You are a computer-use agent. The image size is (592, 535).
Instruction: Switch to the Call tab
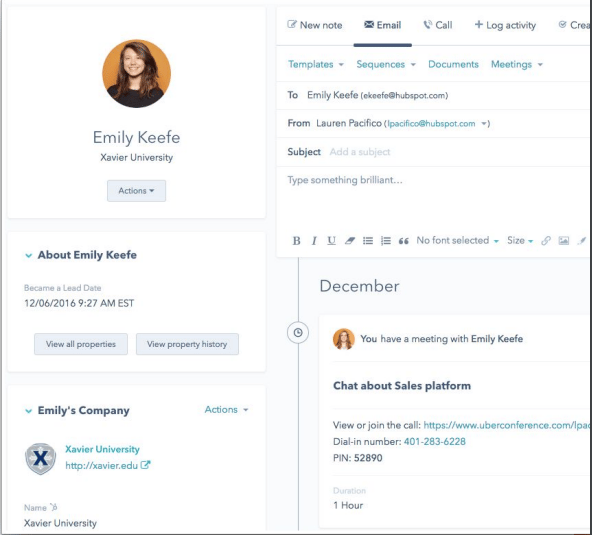(438, 25)
